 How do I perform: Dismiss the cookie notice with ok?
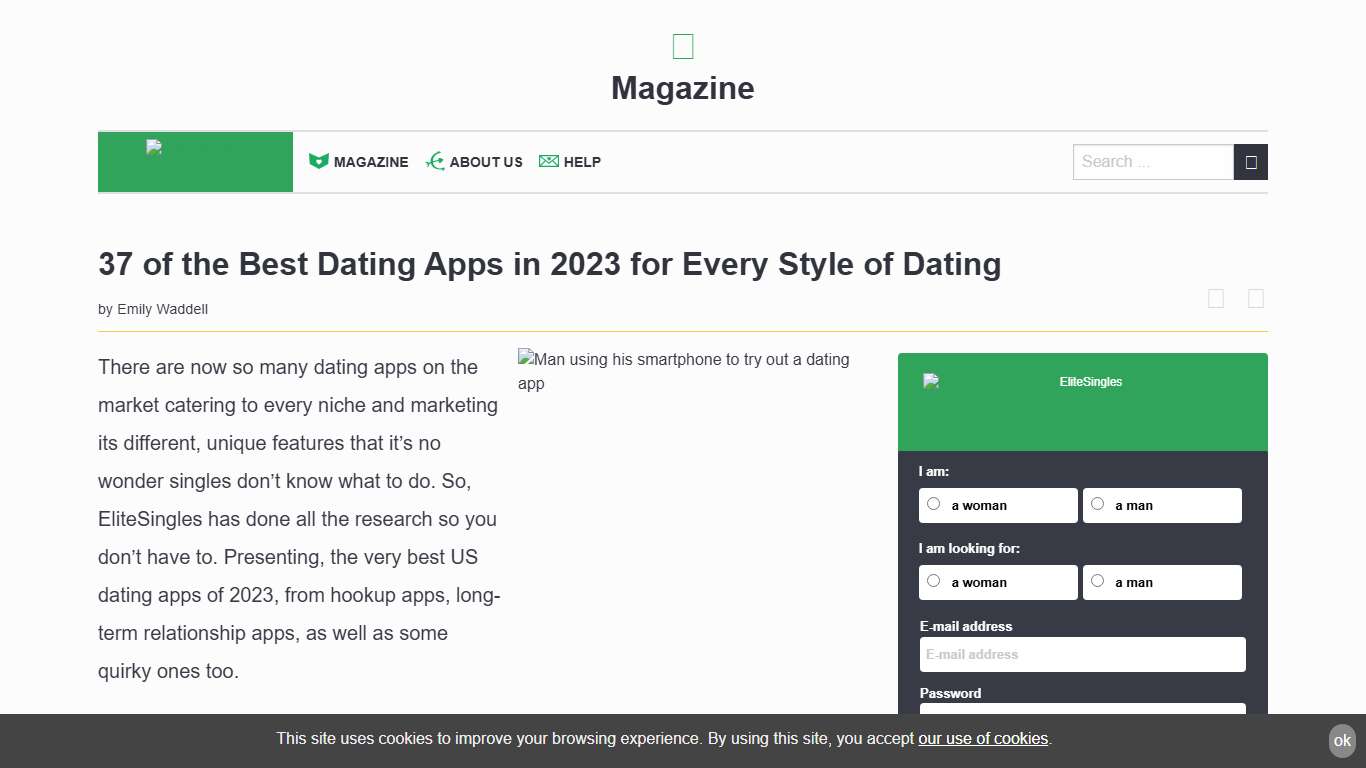[1341, 740]
